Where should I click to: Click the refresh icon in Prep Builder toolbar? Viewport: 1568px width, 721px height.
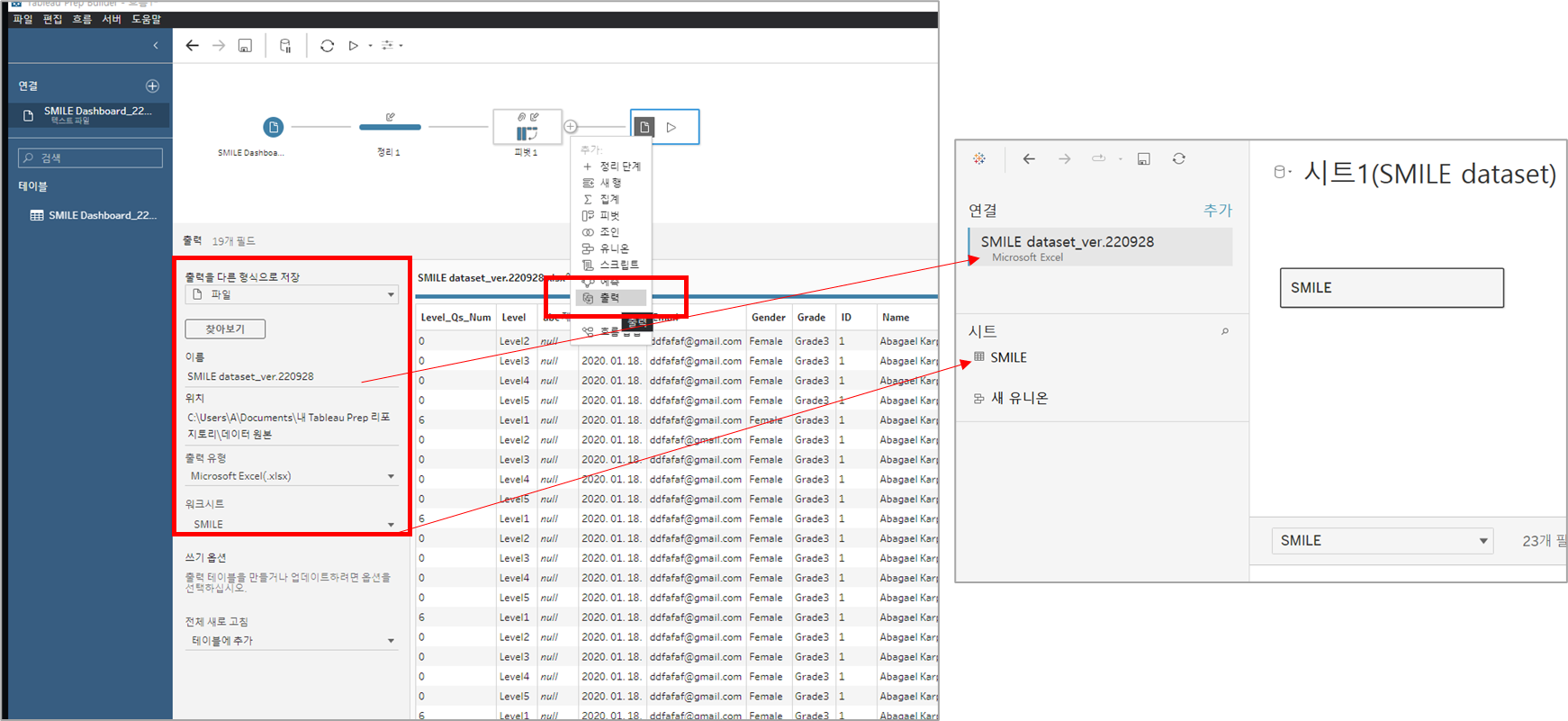click(x=328, y=46)
